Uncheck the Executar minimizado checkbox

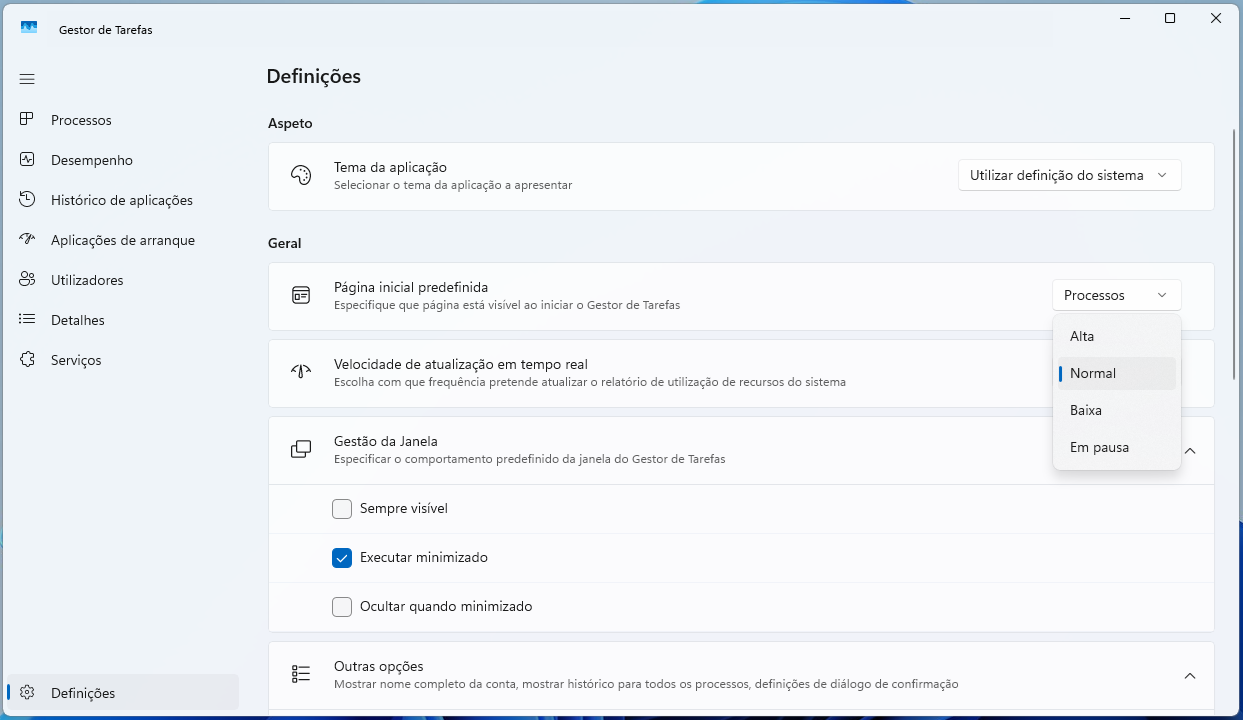pos(342,558)
